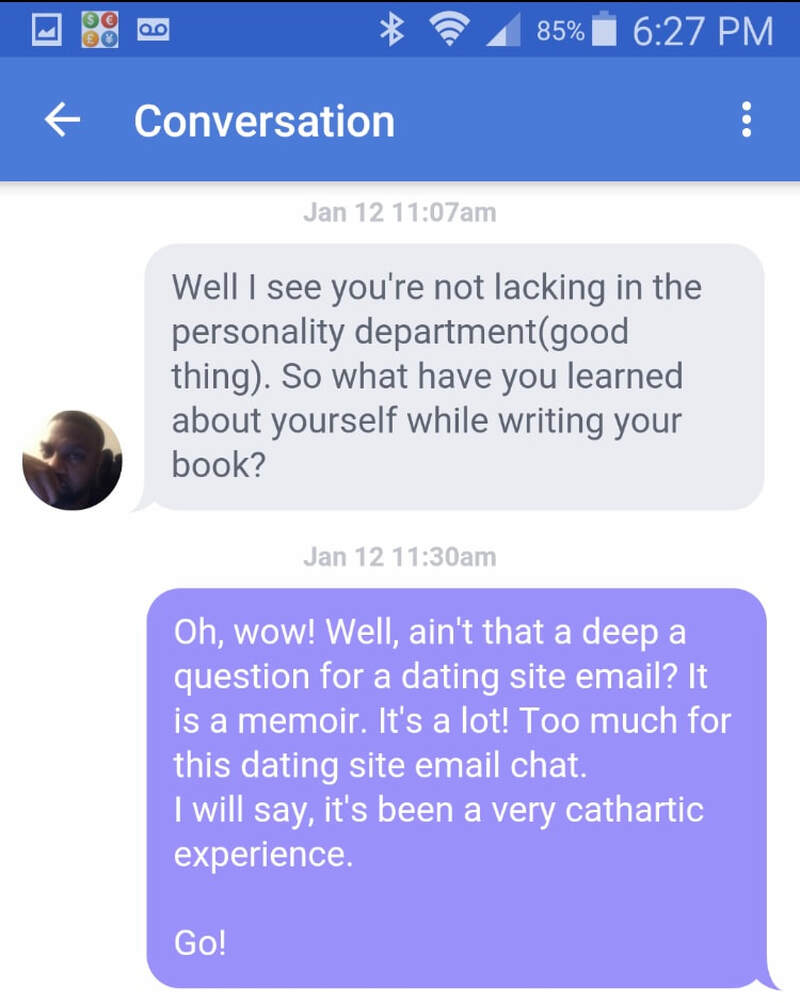The width and height of the screenshot is (800, 1003).
Task: Open the sender's profile picture
Action: (x=72, y=460)
